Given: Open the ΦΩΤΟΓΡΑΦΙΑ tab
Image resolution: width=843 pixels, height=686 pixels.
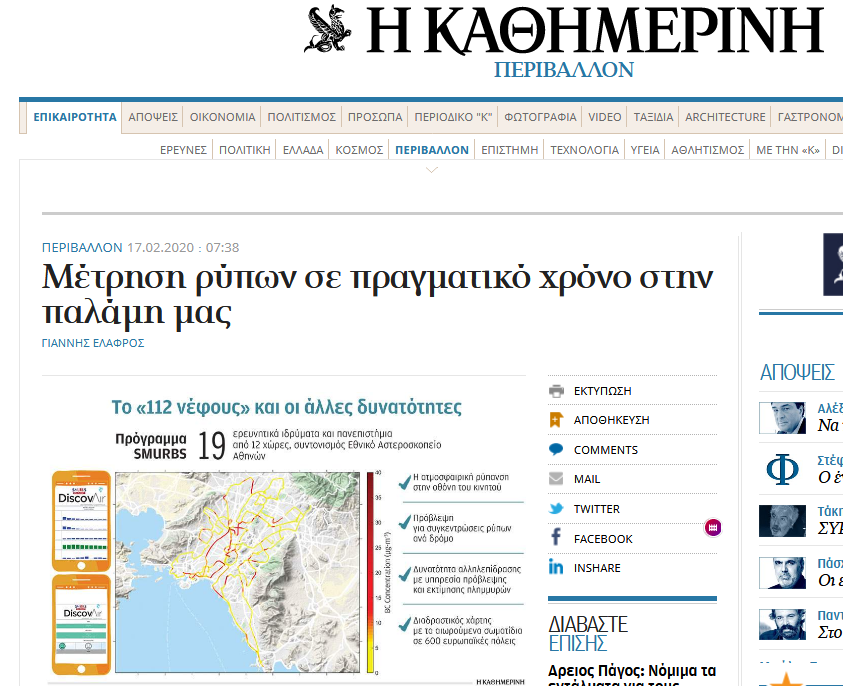Looking at the screenshot, I should (540, 117).
